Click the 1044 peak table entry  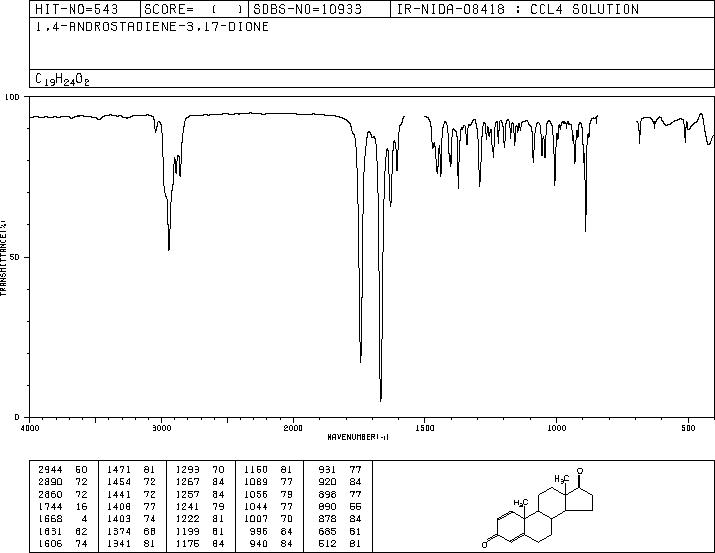[x=269, y=506]
